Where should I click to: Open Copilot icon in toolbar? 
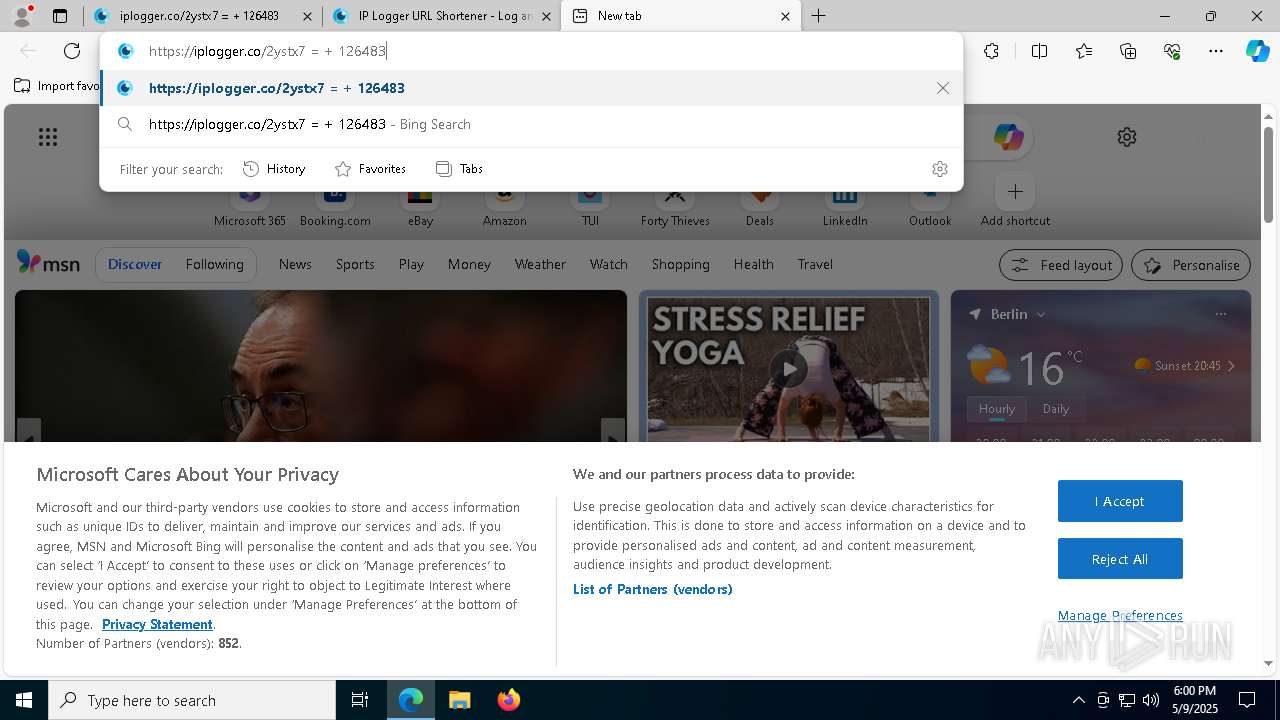[1257, 51]
